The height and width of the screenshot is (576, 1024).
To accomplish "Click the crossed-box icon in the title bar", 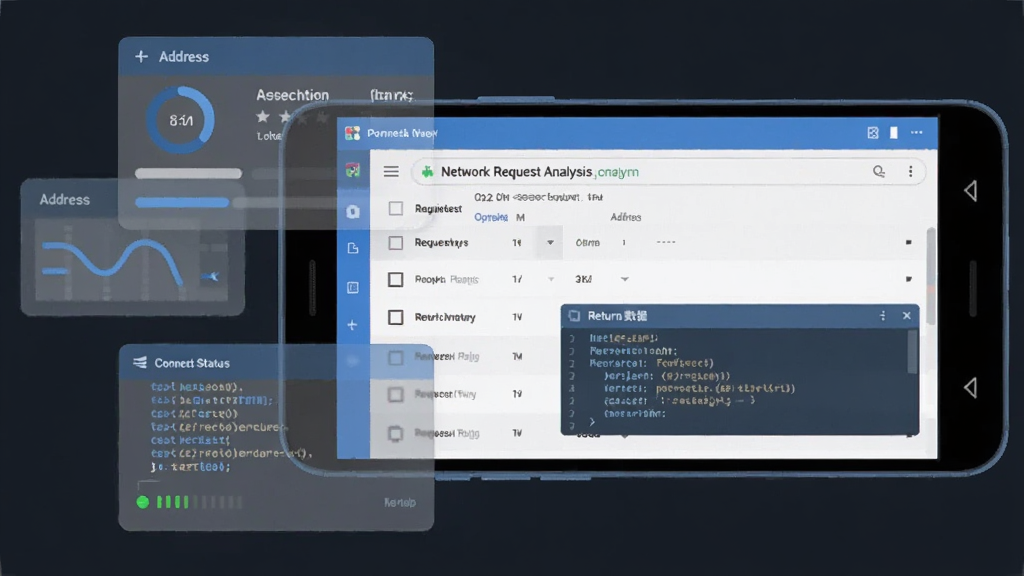I will pos(873,133).
